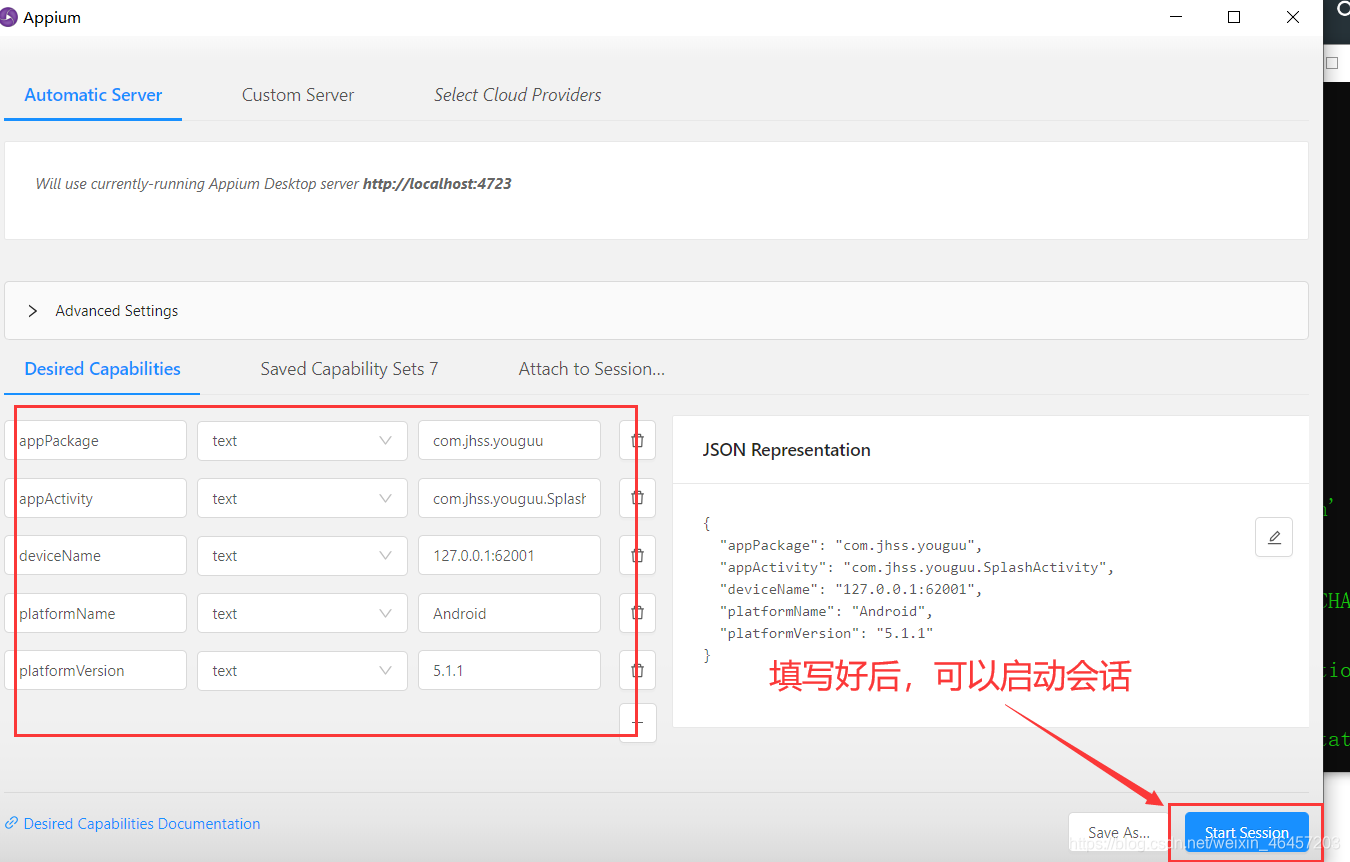1350x862 pixels.
Task: Click the 127.0.0.1:62001 value field
Action: tap(509, 555)
